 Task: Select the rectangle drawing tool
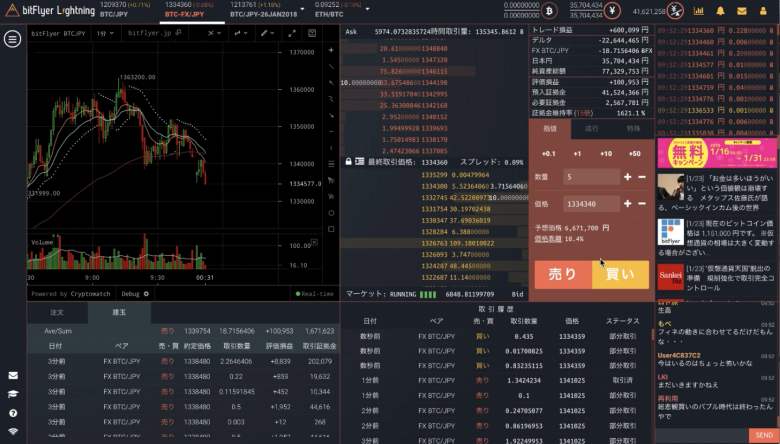[x=331, y=229]
